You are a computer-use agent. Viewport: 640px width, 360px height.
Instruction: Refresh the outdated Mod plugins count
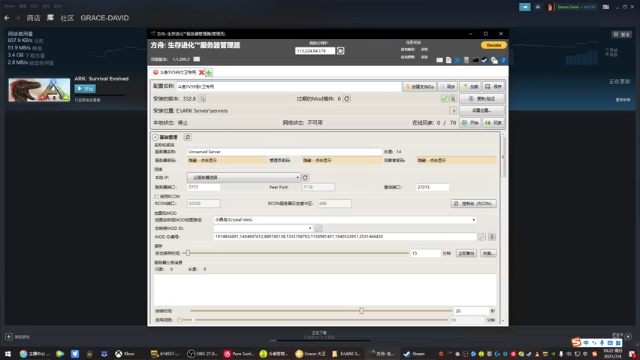click(347, 98)
